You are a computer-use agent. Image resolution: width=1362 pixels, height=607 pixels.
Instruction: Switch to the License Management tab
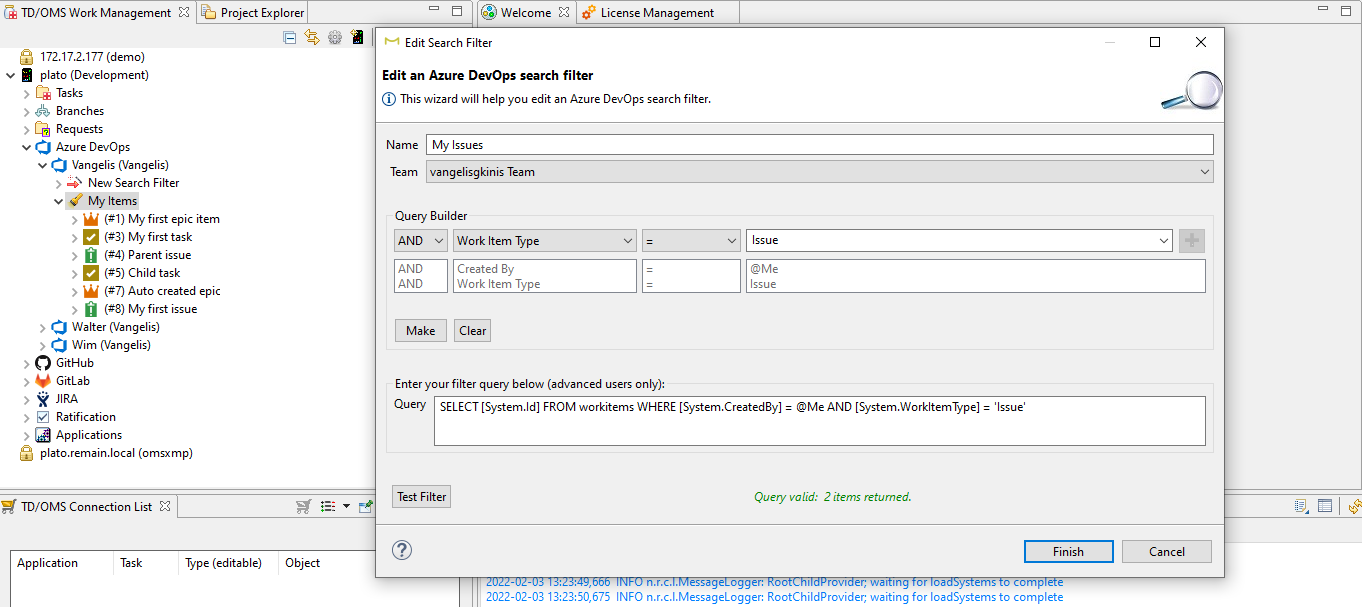point(656,13)
